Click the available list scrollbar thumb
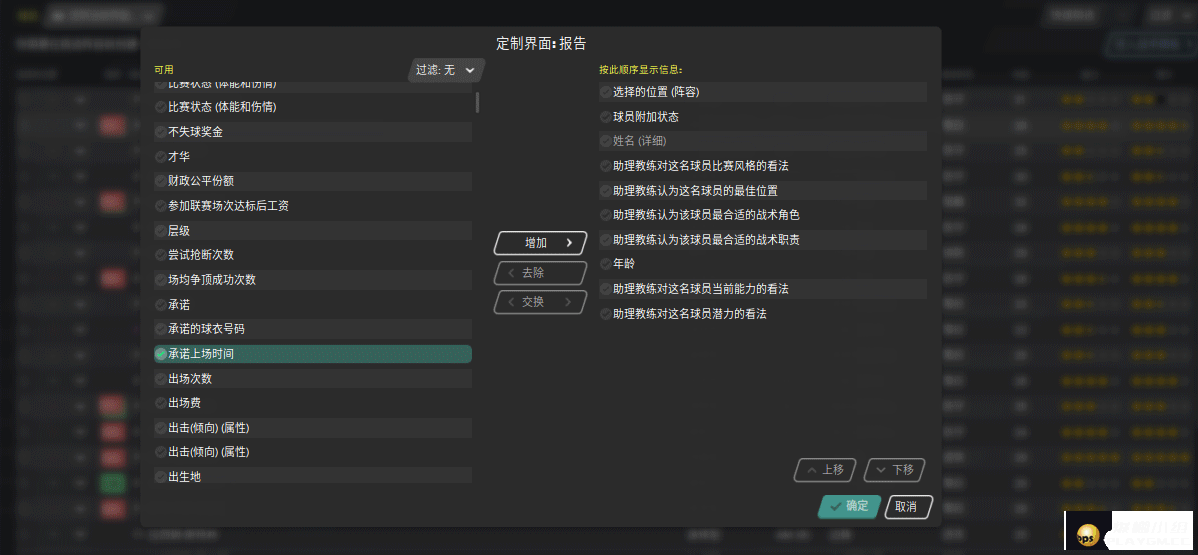 [x=478, y=102]
